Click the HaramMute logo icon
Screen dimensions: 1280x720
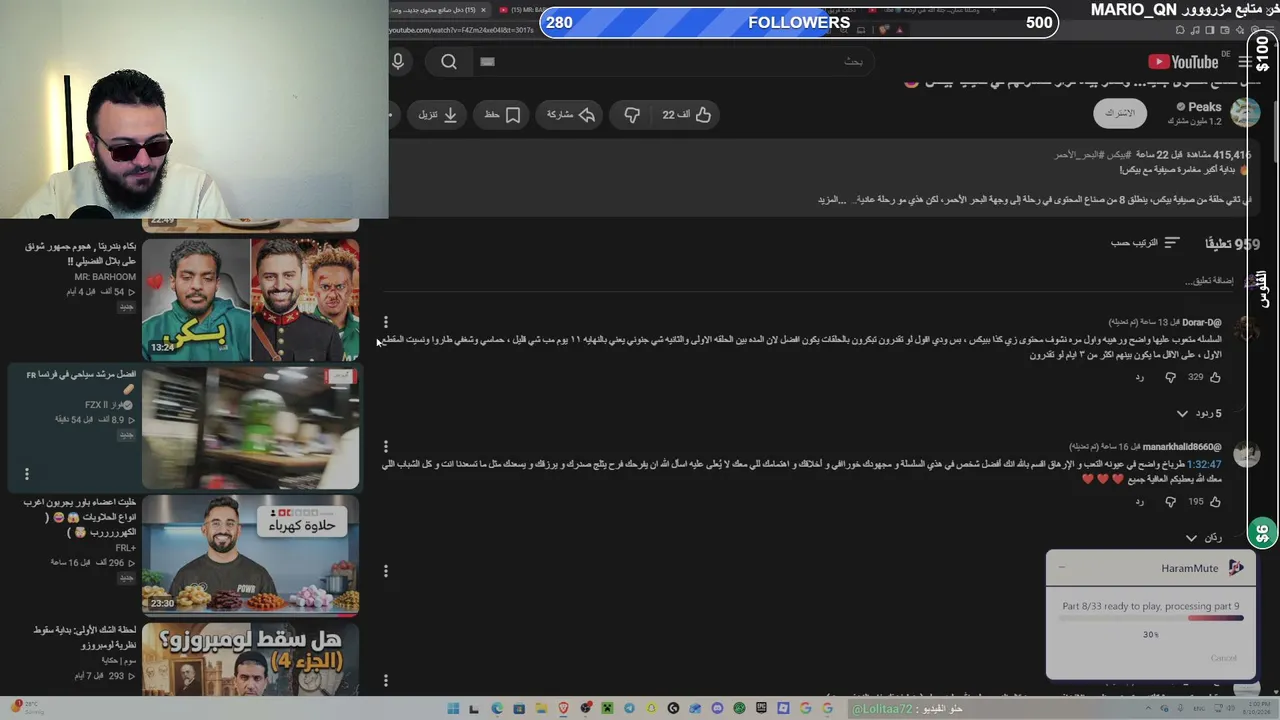(x=1236, y=568)
